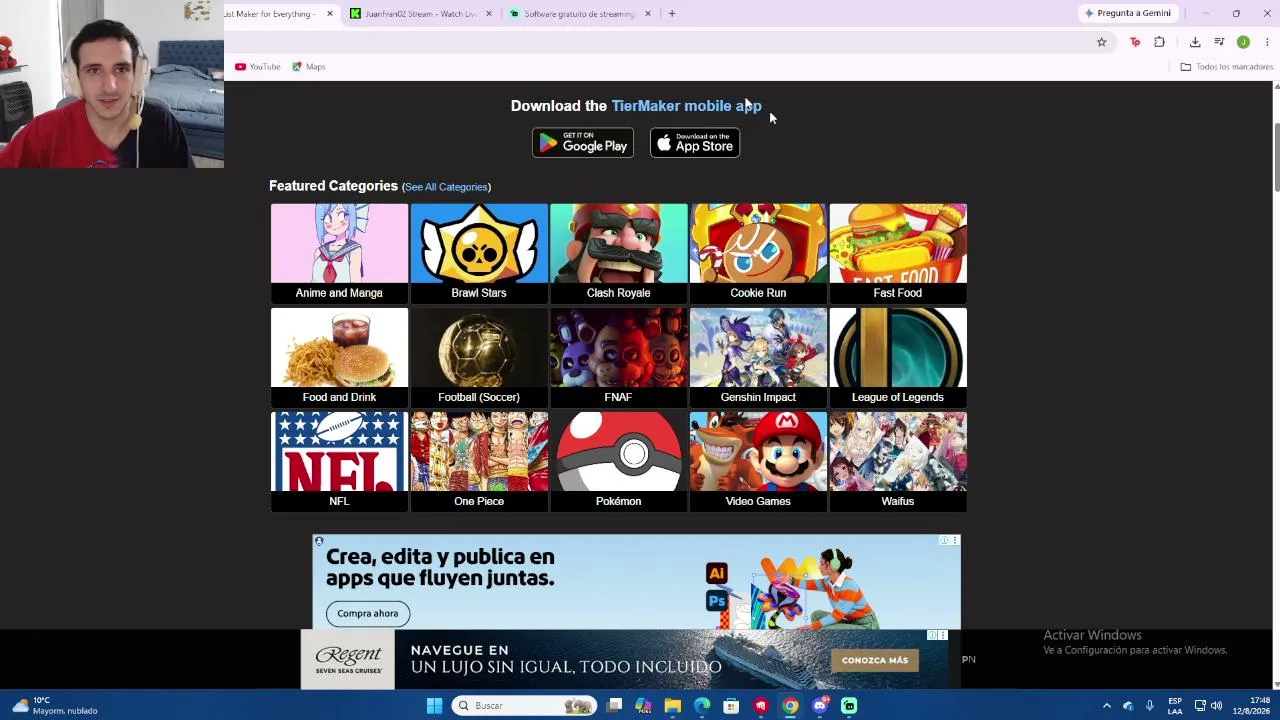The height and width of the screenshot is (720, 1280).
Task: Open the Pokémon category tile
Action: (618, 461)
